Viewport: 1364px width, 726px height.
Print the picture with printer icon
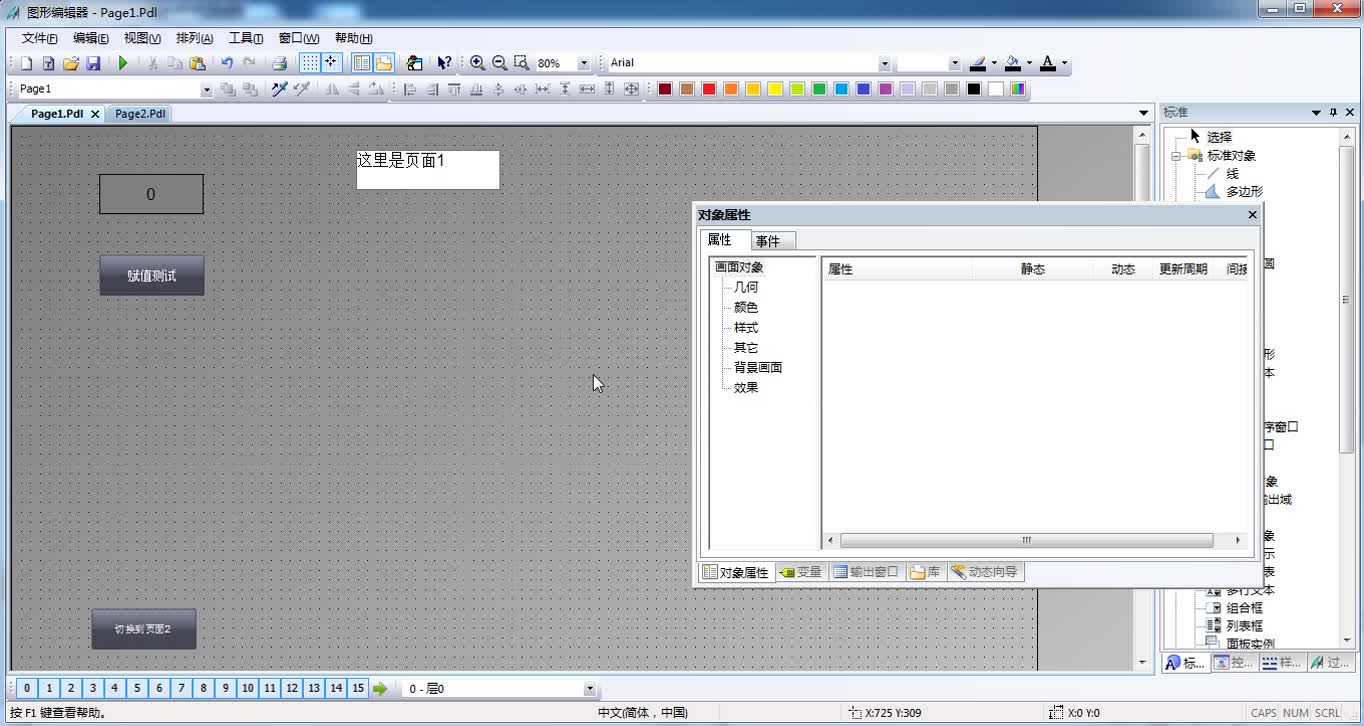(x=280, y=63)
